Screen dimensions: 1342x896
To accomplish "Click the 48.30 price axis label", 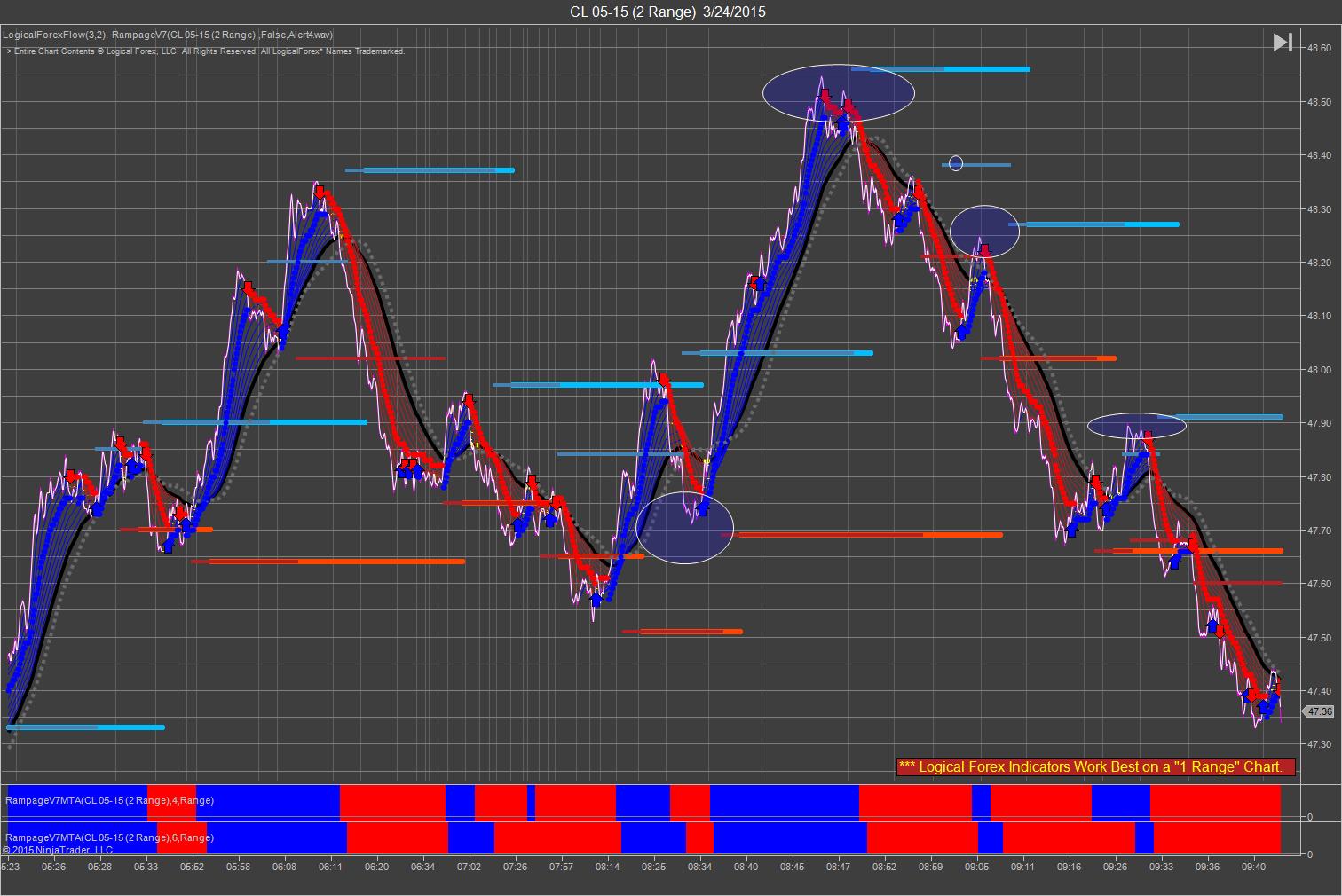I will tap(1318, 209).
